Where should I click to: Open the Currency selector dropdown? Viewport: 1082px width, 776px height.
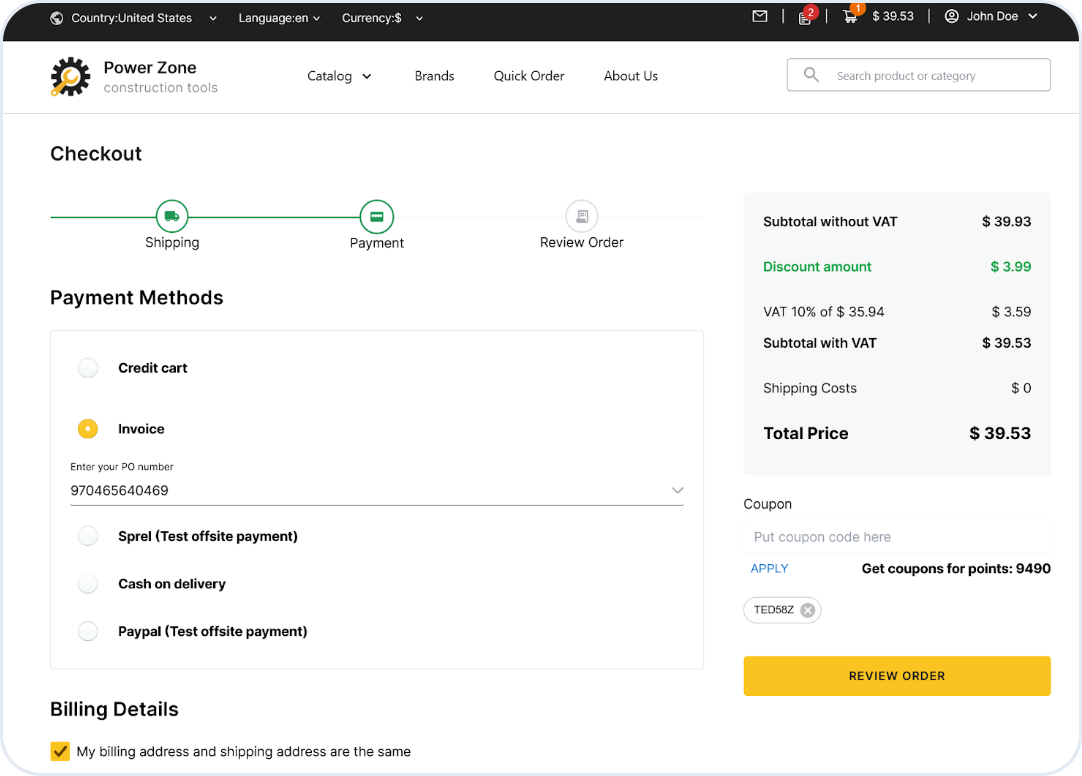382,17
